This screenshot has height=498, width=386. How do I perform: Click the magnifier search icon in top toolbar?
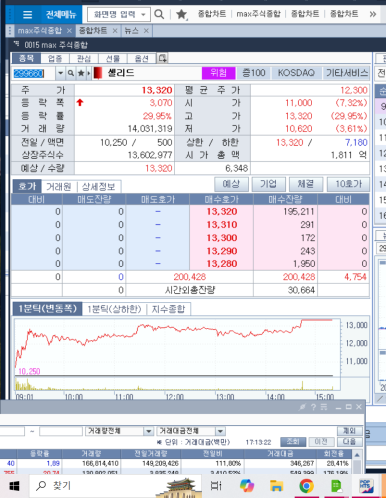point(159,14)
